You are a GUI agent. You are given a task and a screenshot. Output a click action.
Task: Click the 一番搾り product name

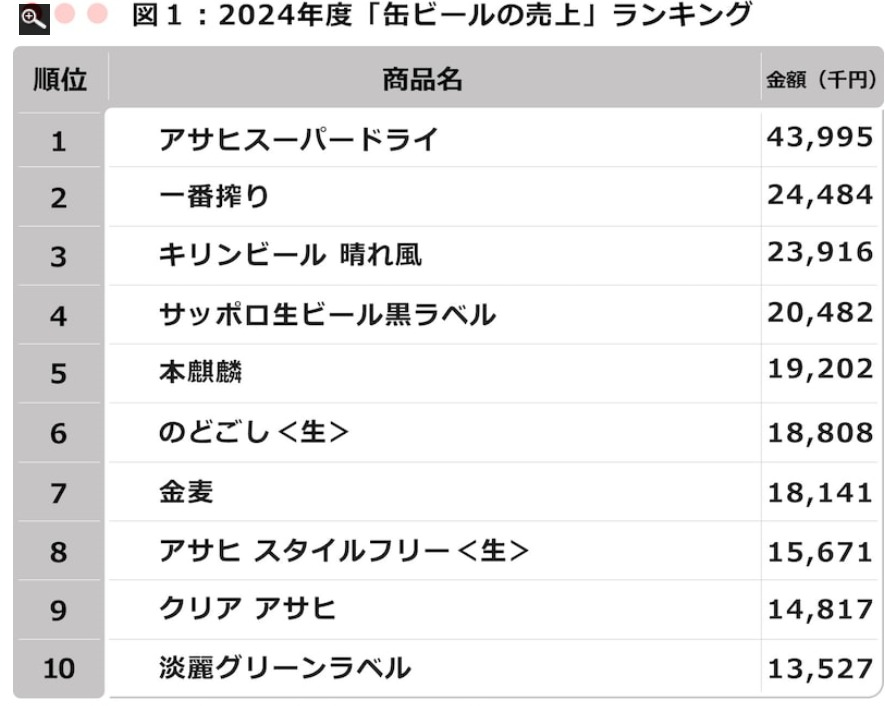pos(214,198)
